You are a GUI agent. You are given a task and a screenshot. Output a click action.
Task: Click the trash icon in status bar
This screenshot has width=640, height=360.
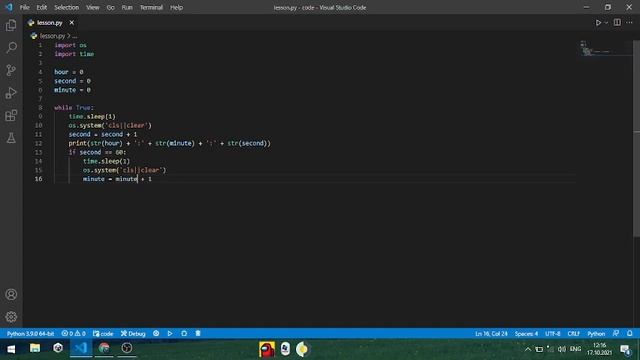pos(198,333)
